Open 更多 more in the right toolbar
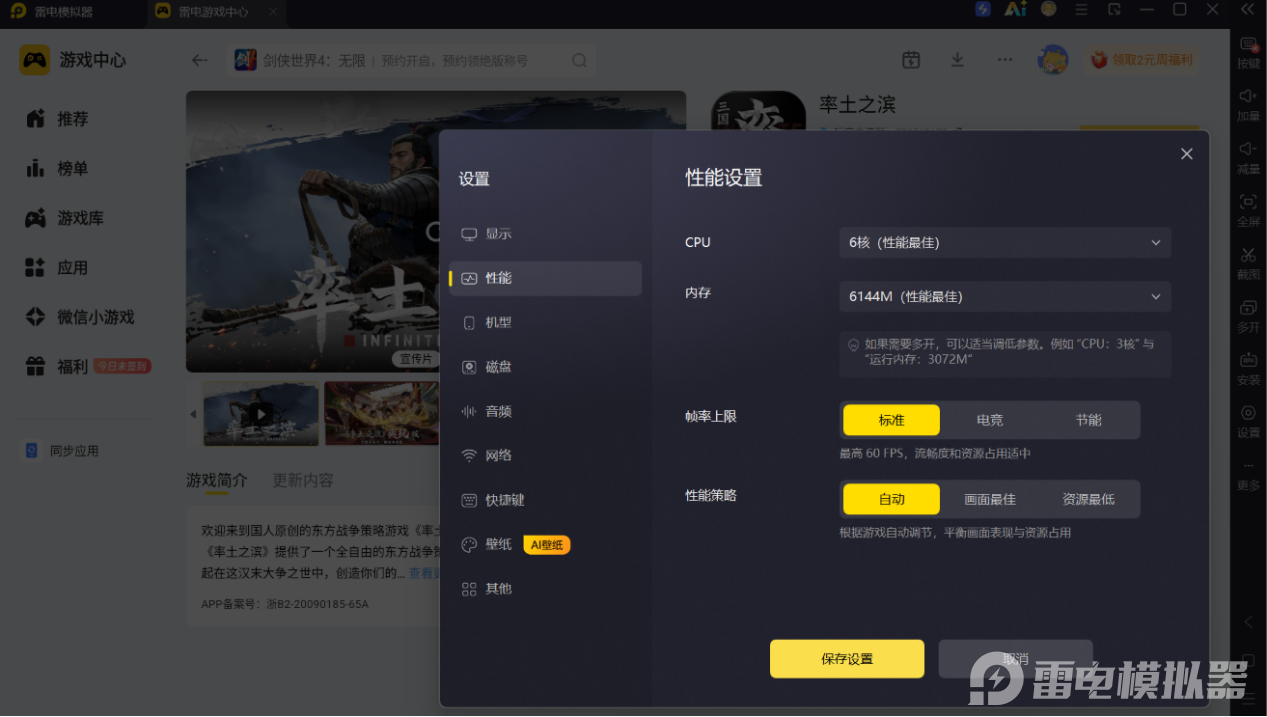 click(1248, 476)
